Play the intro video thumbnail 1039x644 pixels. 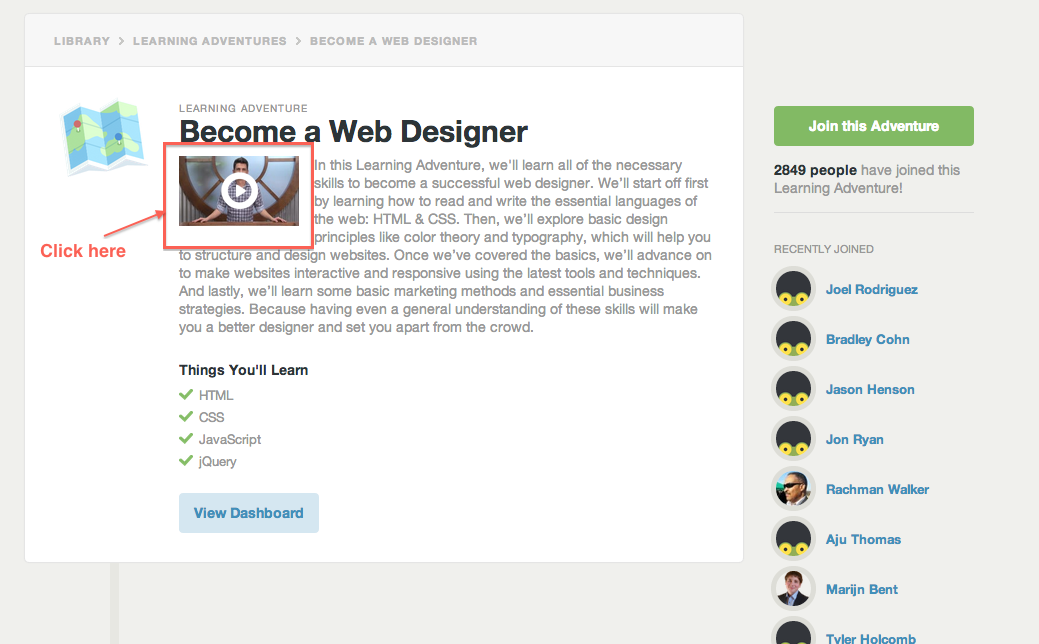(239, 190)
